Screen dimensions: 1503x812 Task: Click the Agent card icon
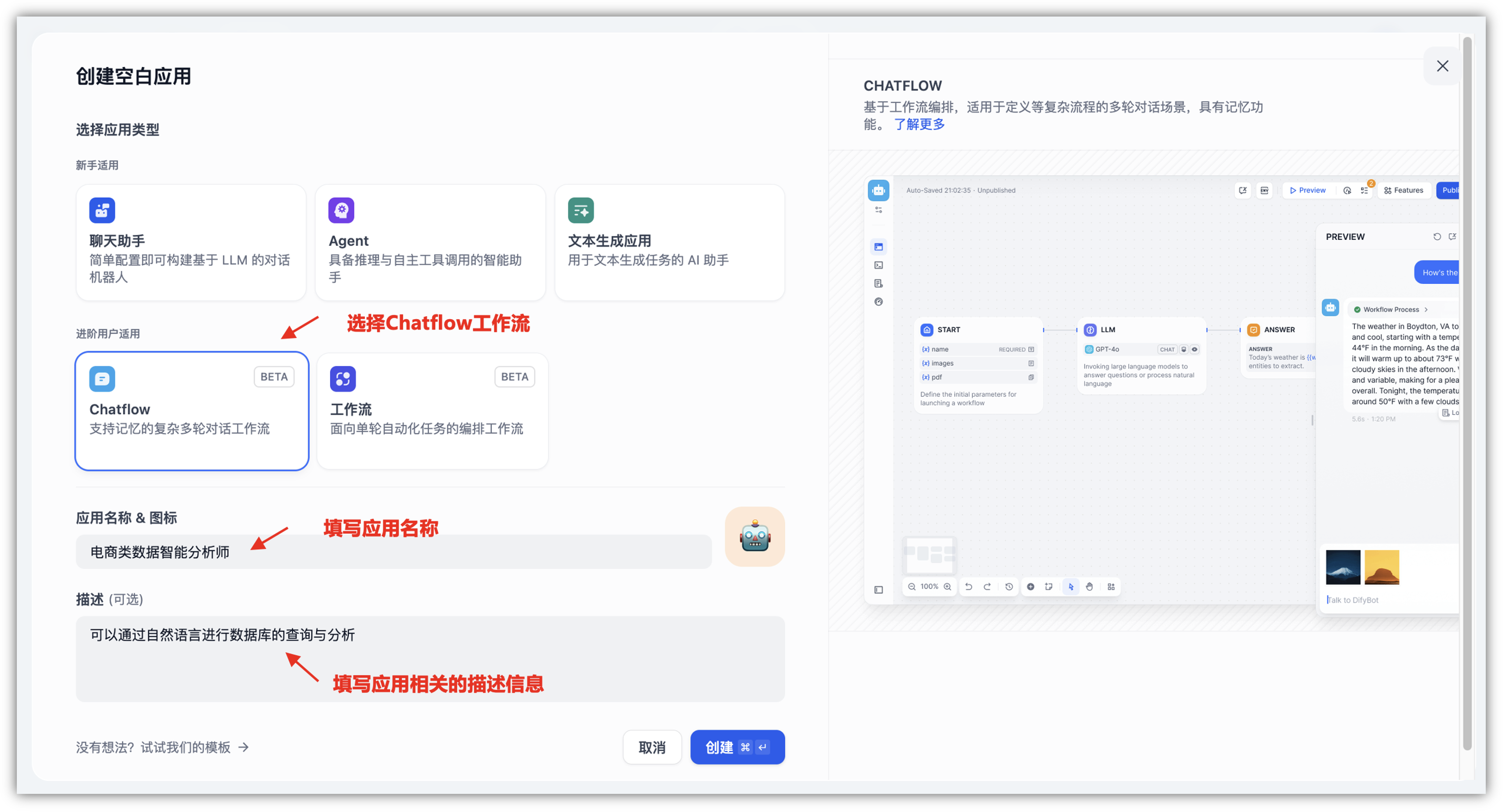point(342,210)
